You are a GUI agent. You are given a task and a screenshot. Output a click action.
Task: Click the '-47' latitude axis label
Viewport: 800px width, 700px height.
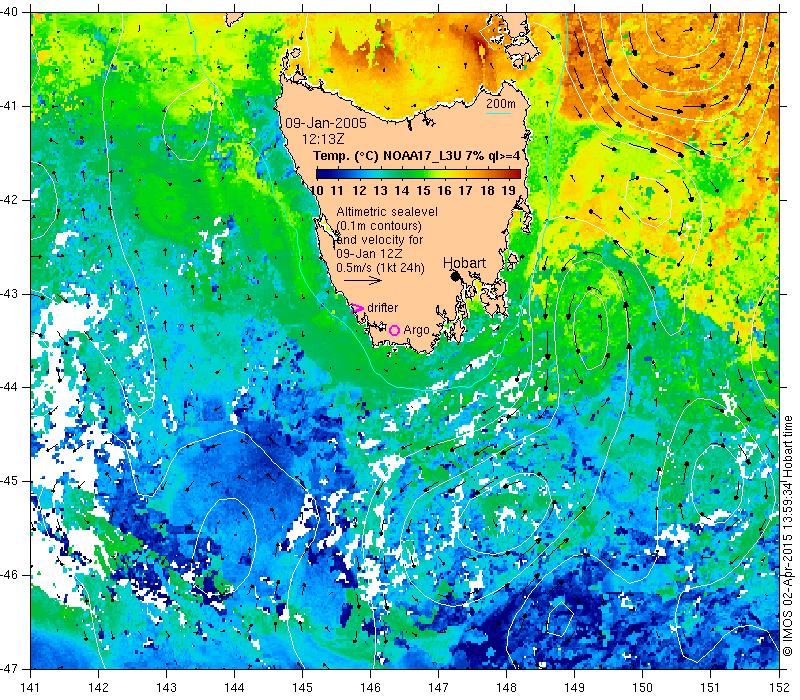[x=10, y=668]
